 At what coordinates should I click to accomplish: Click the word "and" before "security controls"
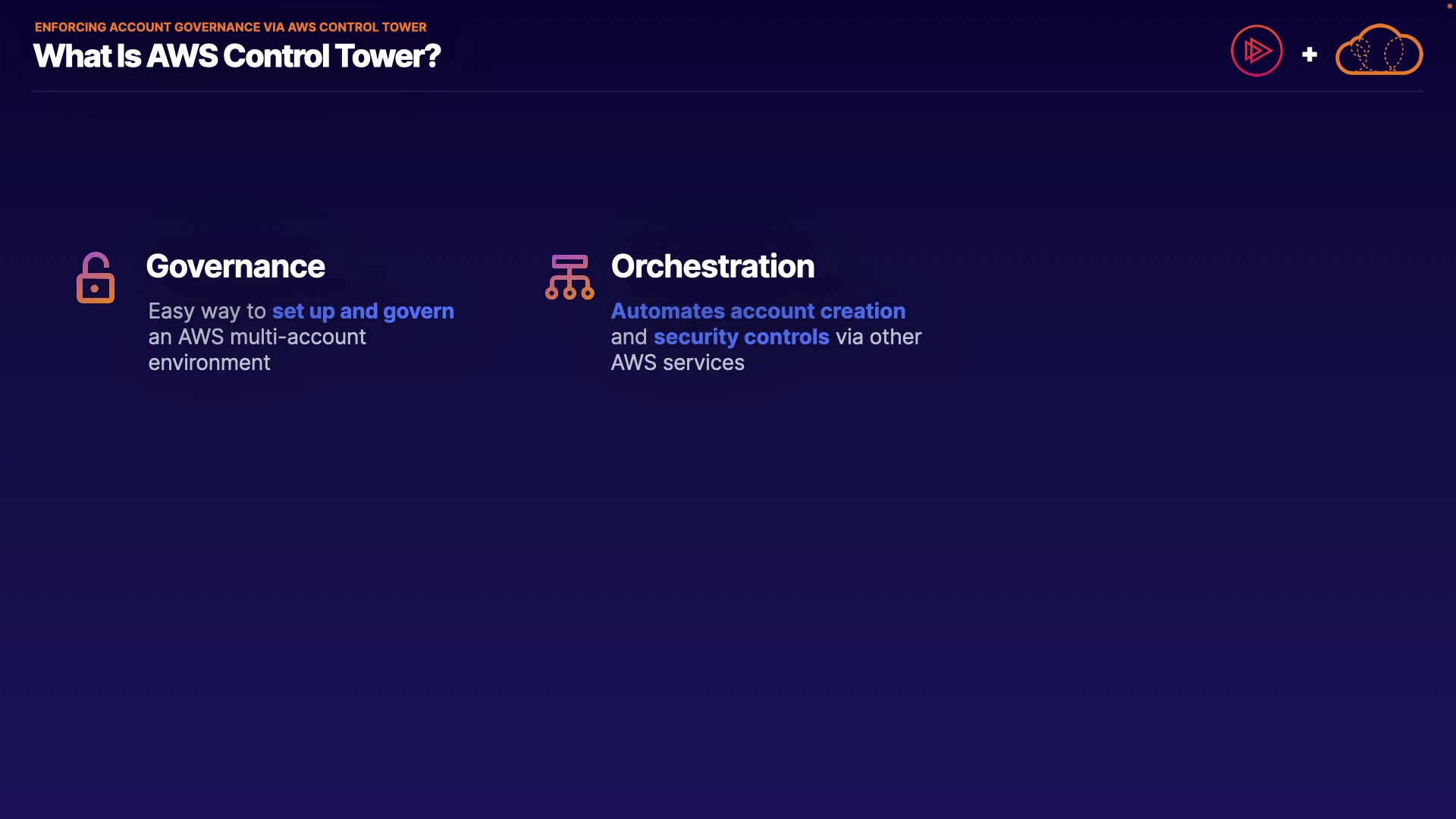coord(629,337)
